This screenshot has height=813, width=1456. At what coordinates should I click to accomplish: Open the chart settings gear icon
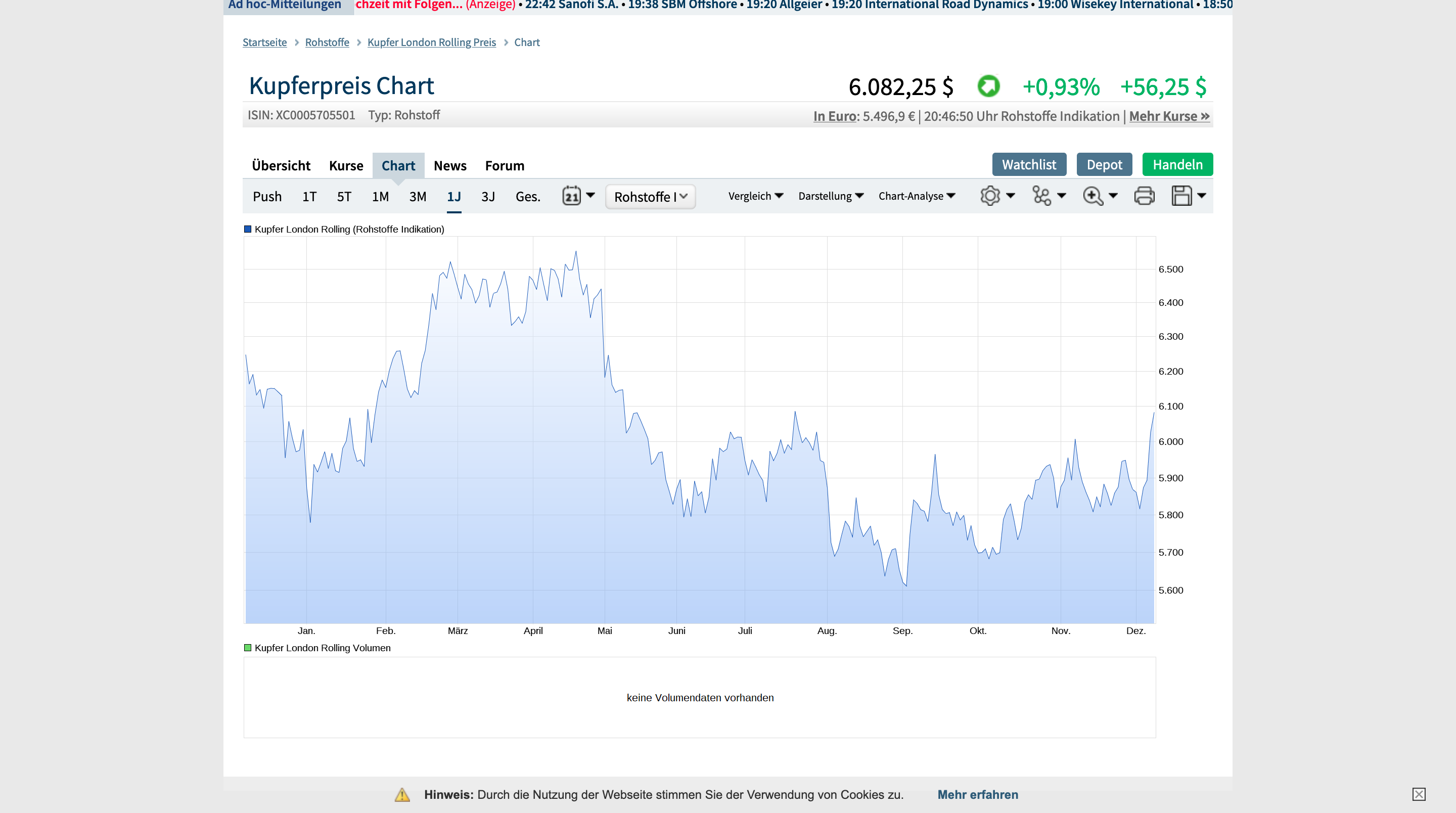(x=990, y=196)
